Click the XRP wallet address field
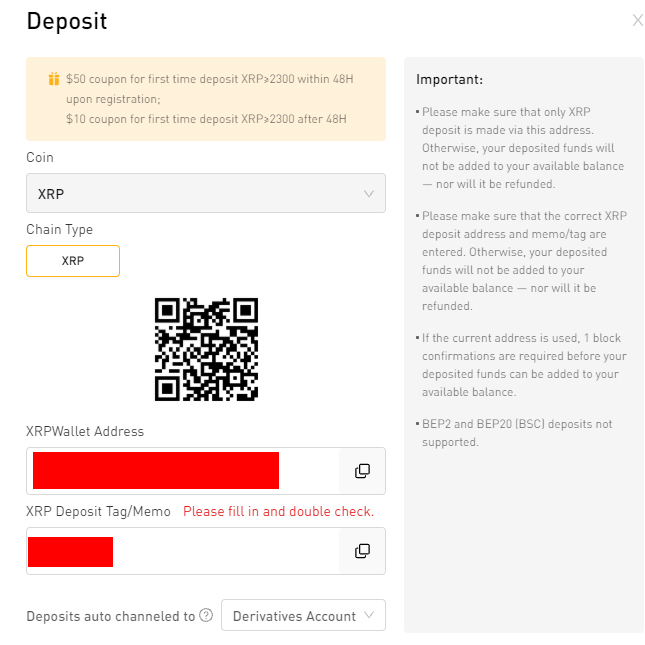This screenshot has width=645, height=645. coord(183,471)
